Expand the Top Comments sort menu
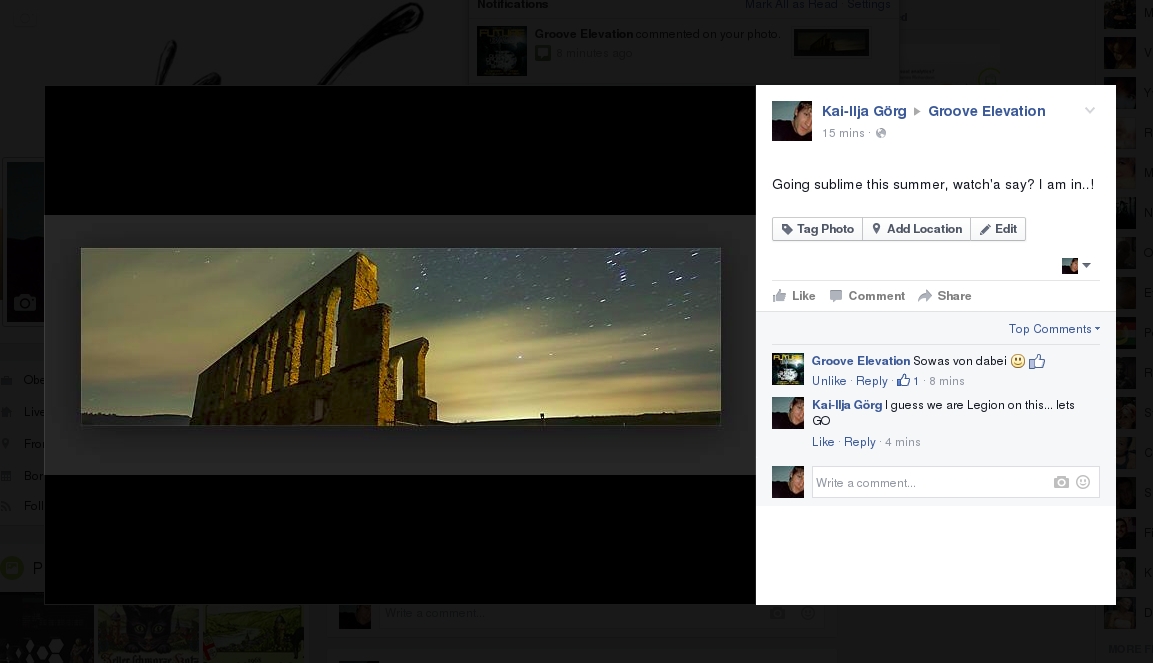This screenshot has height=663, width=1153. (x=1054, y=329)
